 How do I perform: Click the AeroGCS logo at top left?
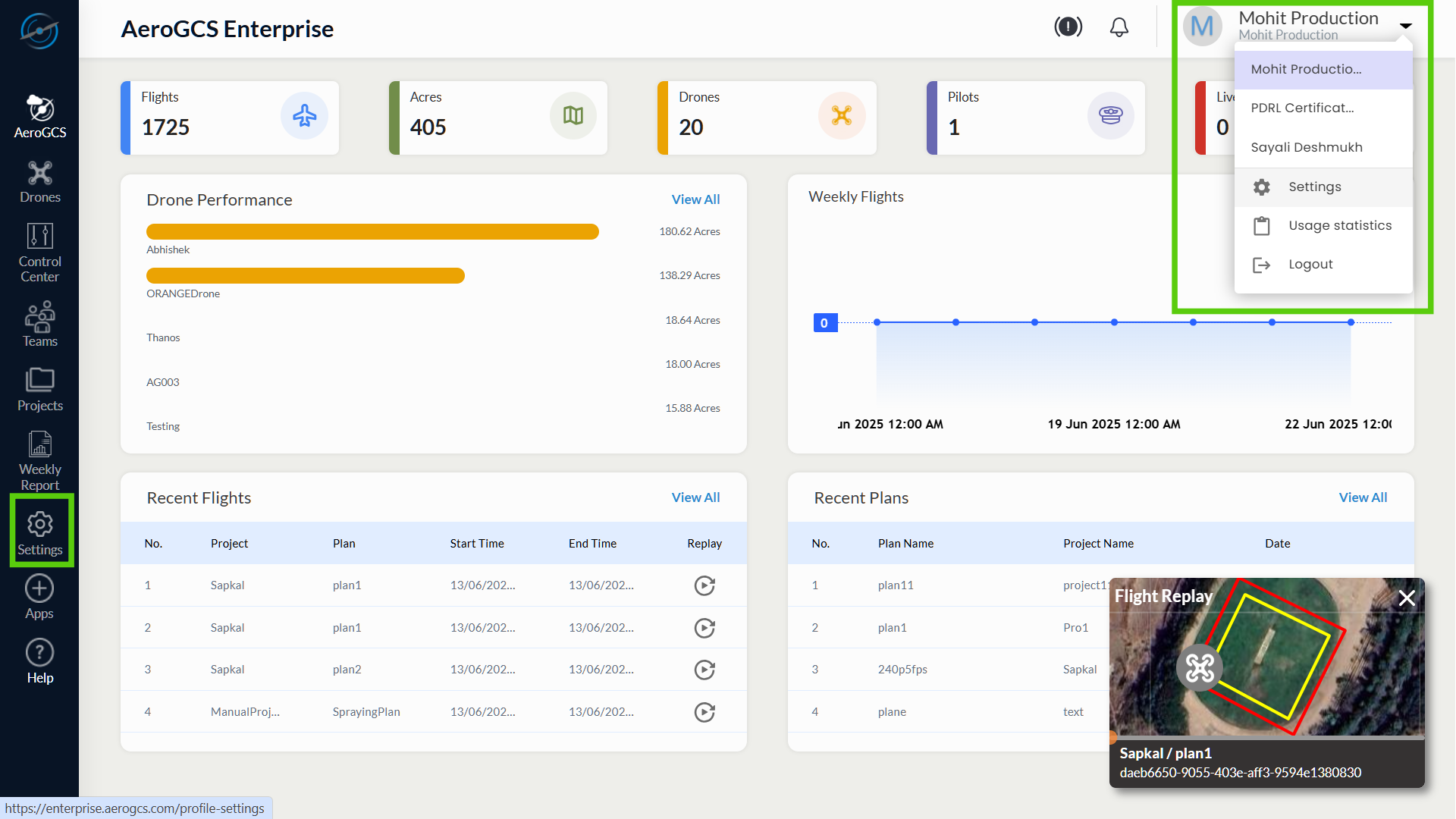(x=39, y=30)
